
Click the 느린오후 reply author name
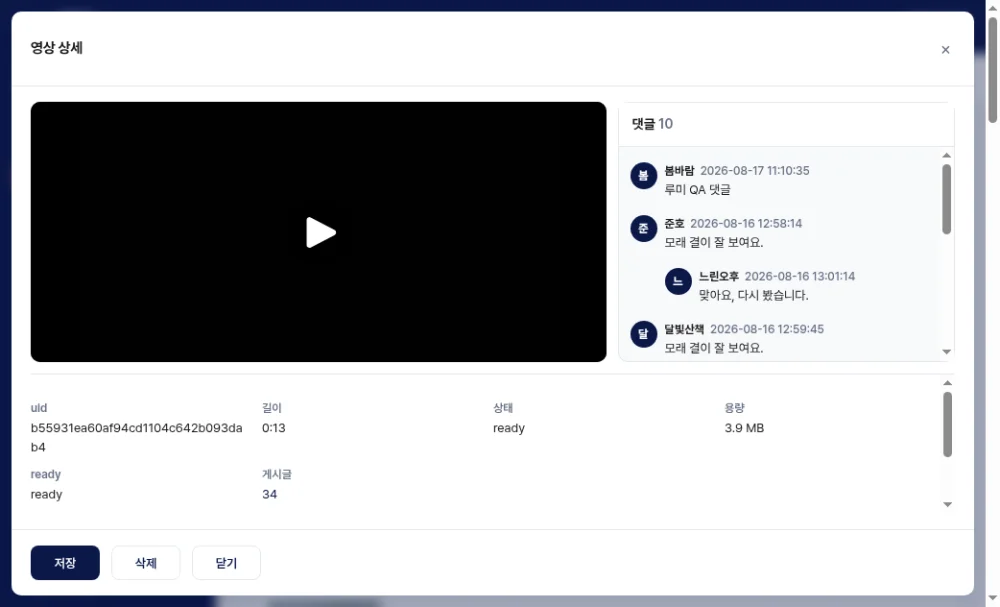coord(718,276)
